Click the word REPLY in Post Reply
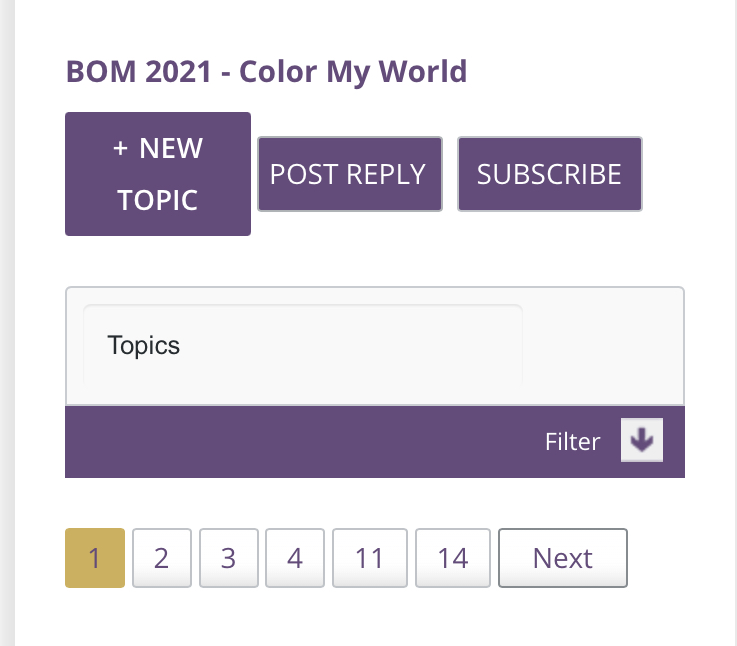The width and height of the screenshot is (737, 646). (386, 174)
